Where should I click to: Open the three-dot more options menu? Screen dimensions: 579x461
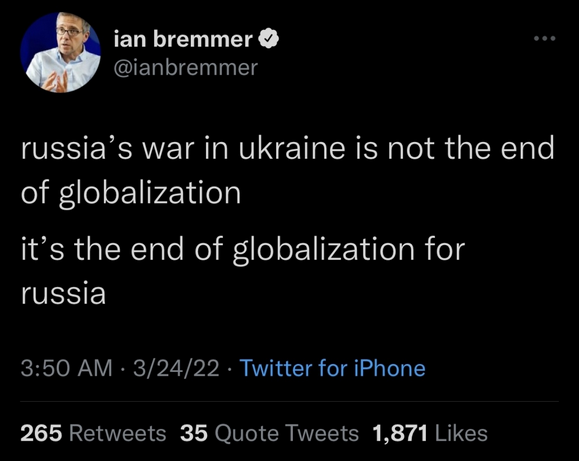545,38
